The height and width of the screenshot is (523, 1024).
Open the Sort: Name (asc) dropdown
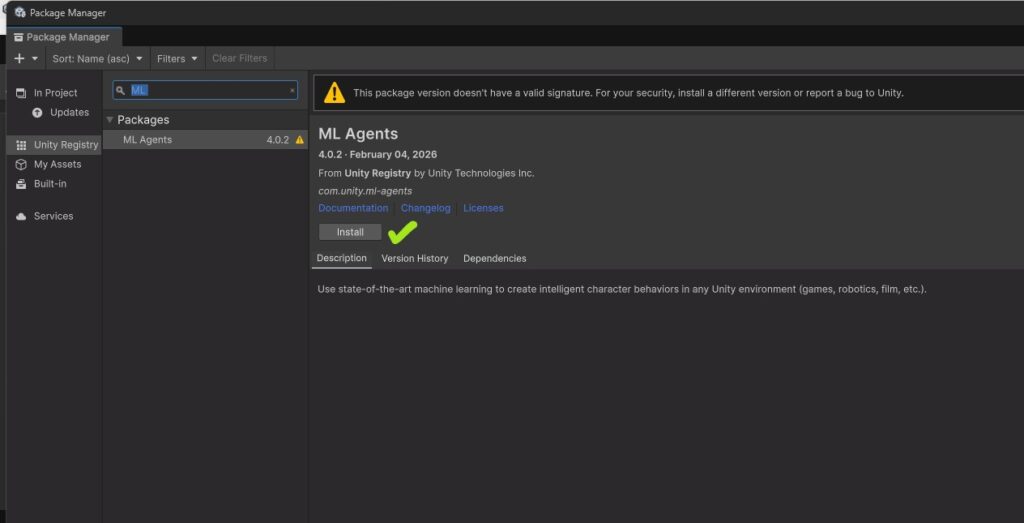click(97, 58)
